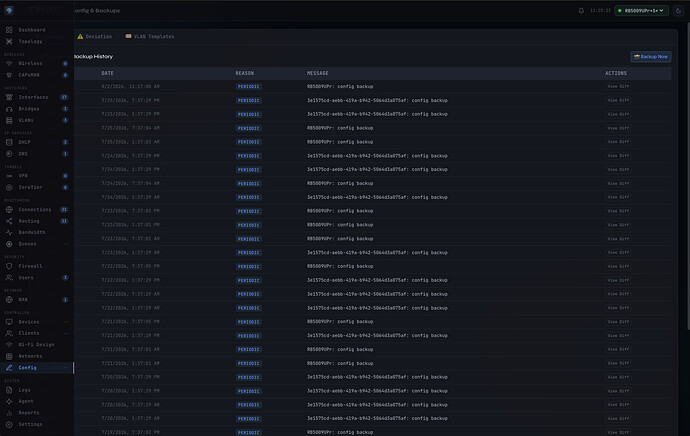View Diff for the 8/2/2026 11:17:00 AM backup
The image size is (690, 436).
pyautogui.click(x=618, y=86)
